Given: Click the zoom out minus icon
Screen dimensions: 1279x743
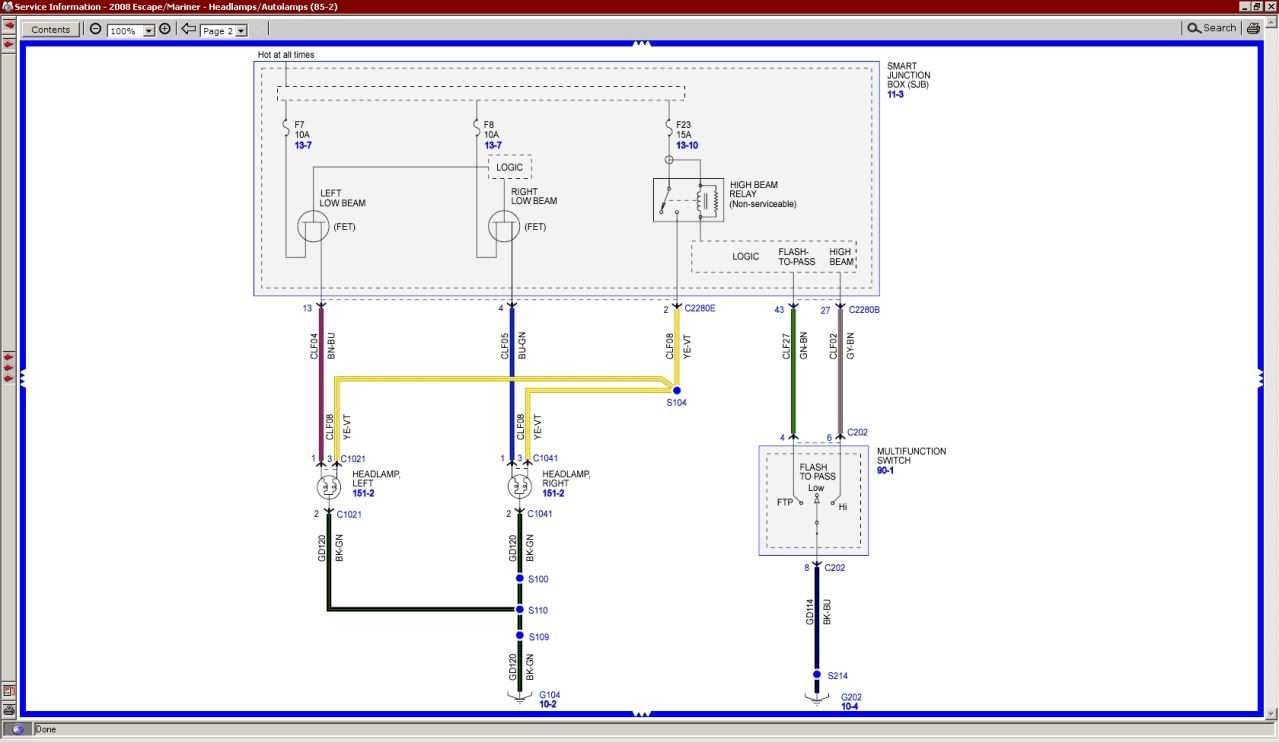Looking at the screenshot, I should coord(96,30).
